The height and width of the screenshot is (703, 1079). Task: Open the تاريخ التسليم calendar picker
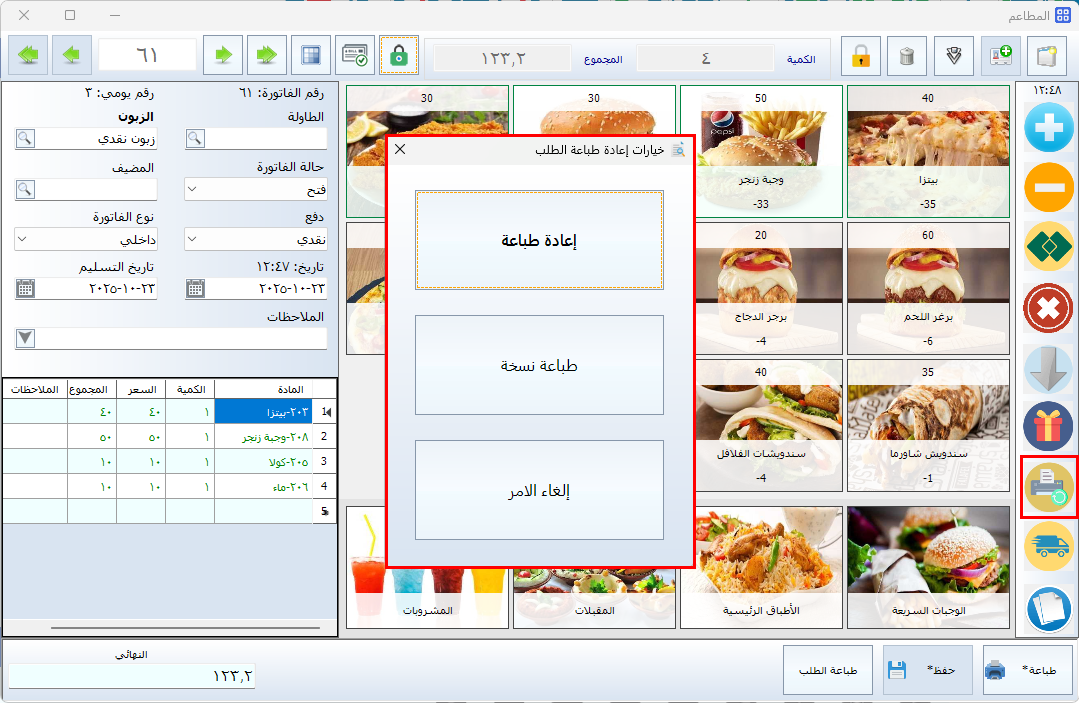[25, 289]
